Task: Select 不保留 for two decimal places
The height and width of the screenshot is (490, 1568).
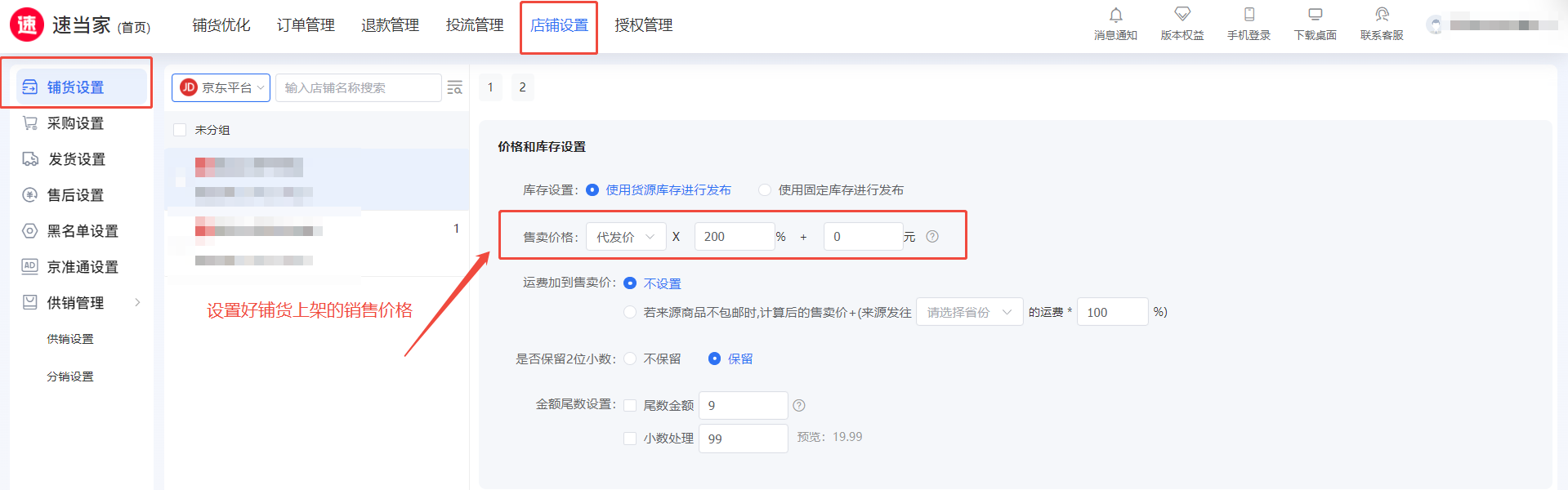Action: (x=630, y=359)
